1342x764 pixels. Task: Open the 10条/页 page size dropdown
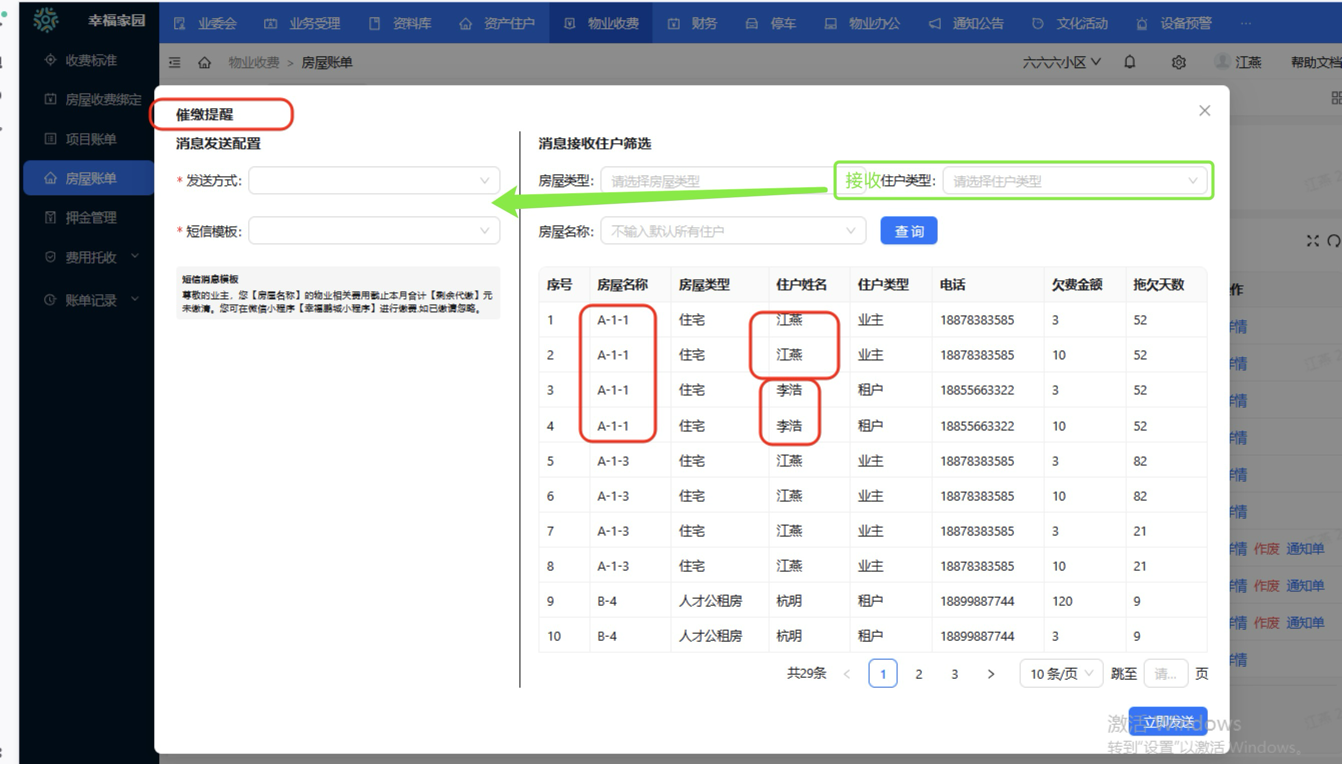click(1060, 673)
